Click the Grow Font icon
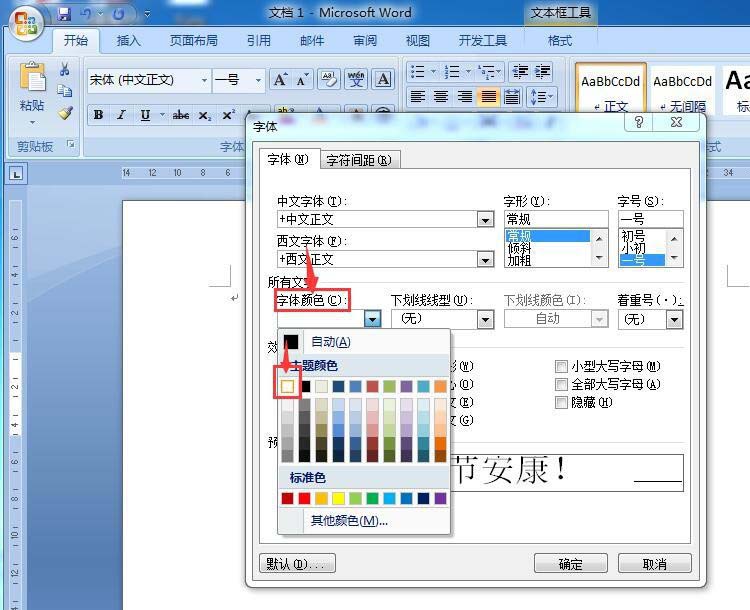The height and width of the screenshot is (610, 750). pyautogui.click(x=281, y=80)
